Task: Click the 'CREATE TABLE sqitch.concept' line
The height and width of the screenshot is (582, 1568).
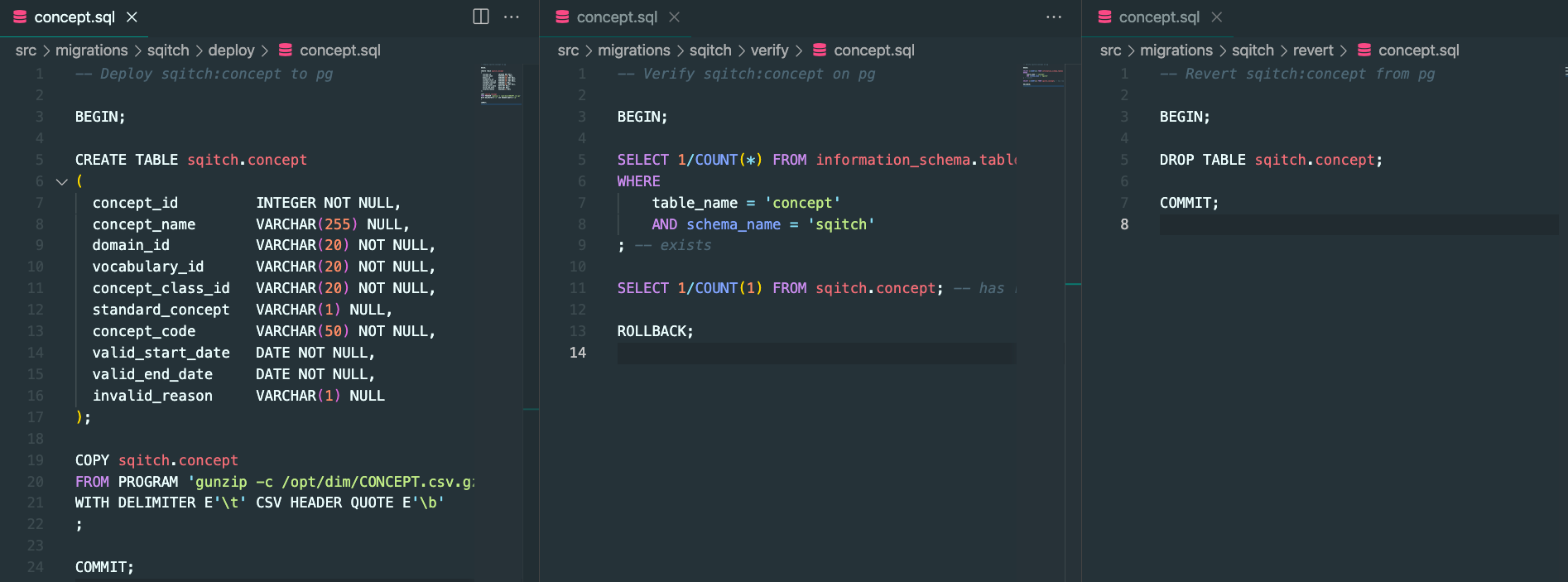Action: [191, 160]
